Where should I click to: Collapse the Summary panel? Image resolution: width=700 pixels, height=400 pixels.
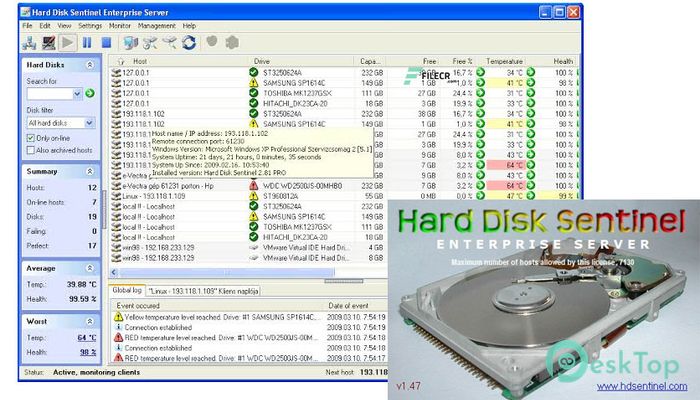[x=90, y=172]
